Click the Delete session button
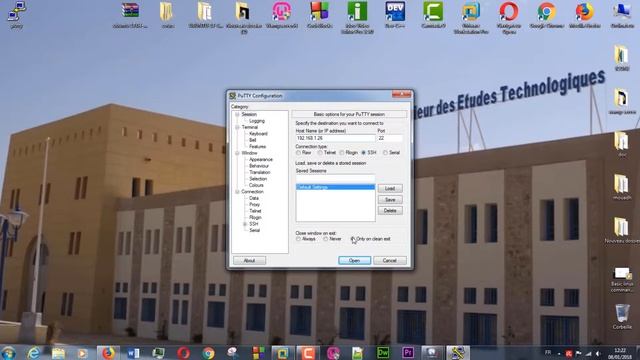 (390, 211)
